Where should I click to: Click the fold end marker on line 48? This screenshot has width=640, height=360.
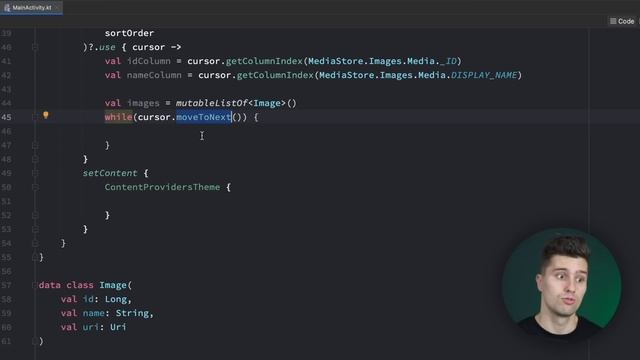(x=35, y=159)
